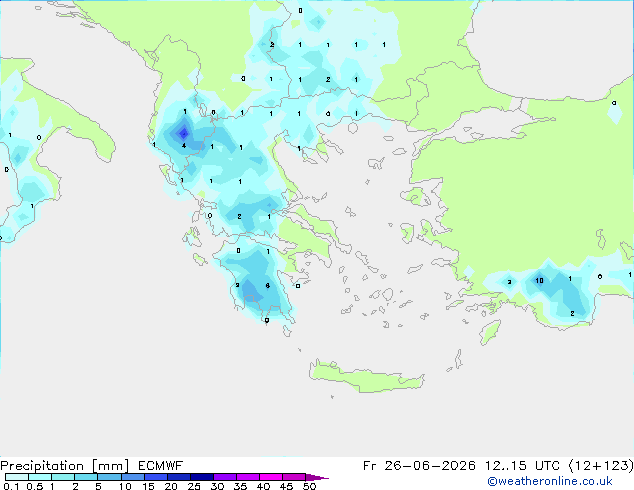Click the '35' legend scale value

(x=240, y=486)
